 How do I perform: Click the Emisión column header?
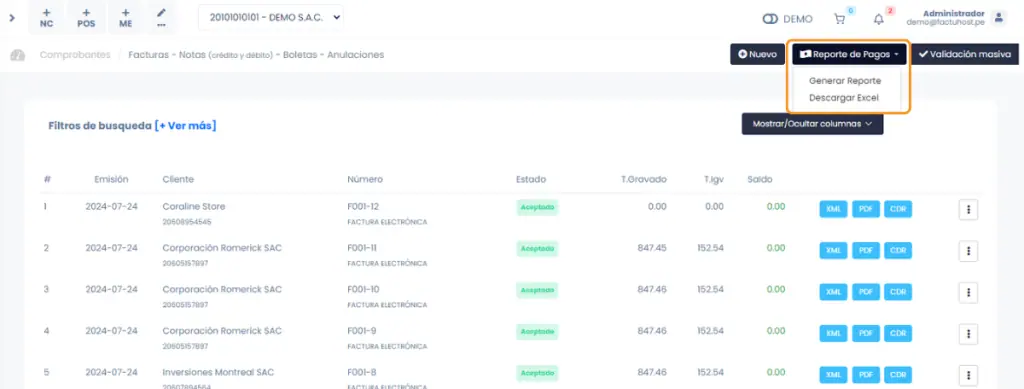click(x=111, y=179)
